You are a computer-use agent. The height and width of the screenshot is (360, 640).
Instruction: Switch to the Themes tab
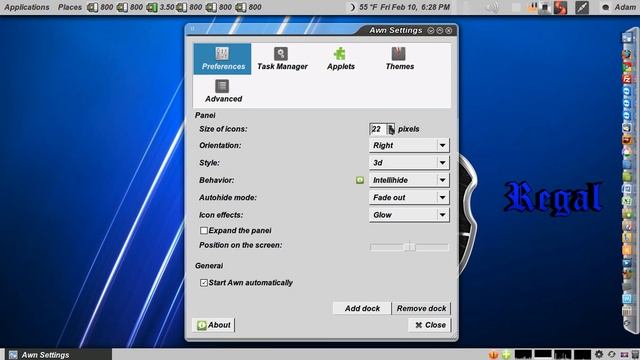pos(399,59)
